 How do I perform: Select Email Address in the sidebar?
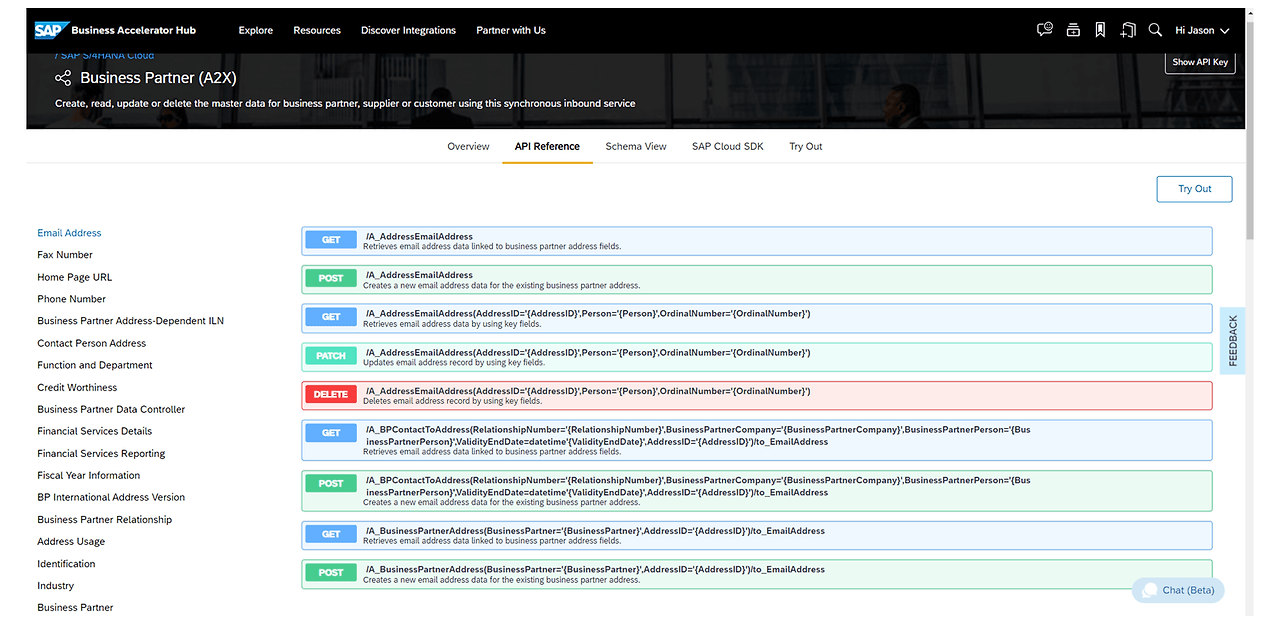click(69, 233)
